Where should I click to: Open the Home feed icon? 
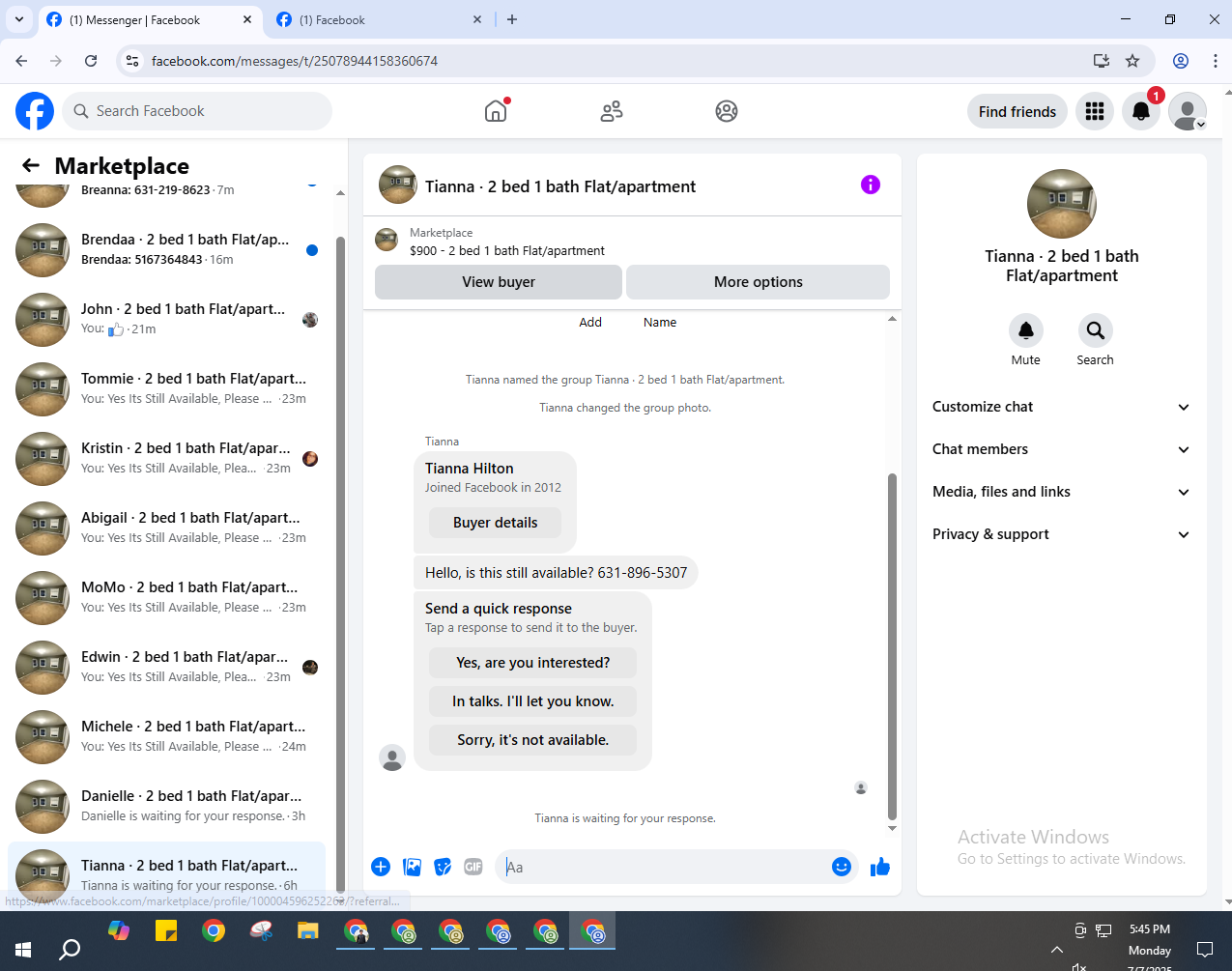pos(496,111)
